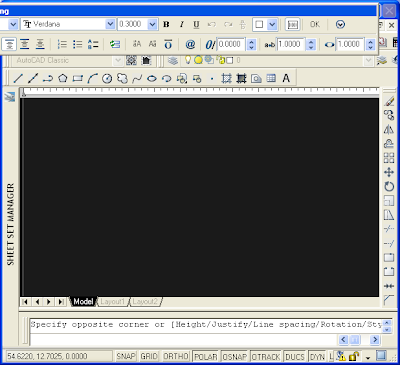Select the Ellipse tool
The height and width of the screenshot is (365, 400).
pos(152,79)
